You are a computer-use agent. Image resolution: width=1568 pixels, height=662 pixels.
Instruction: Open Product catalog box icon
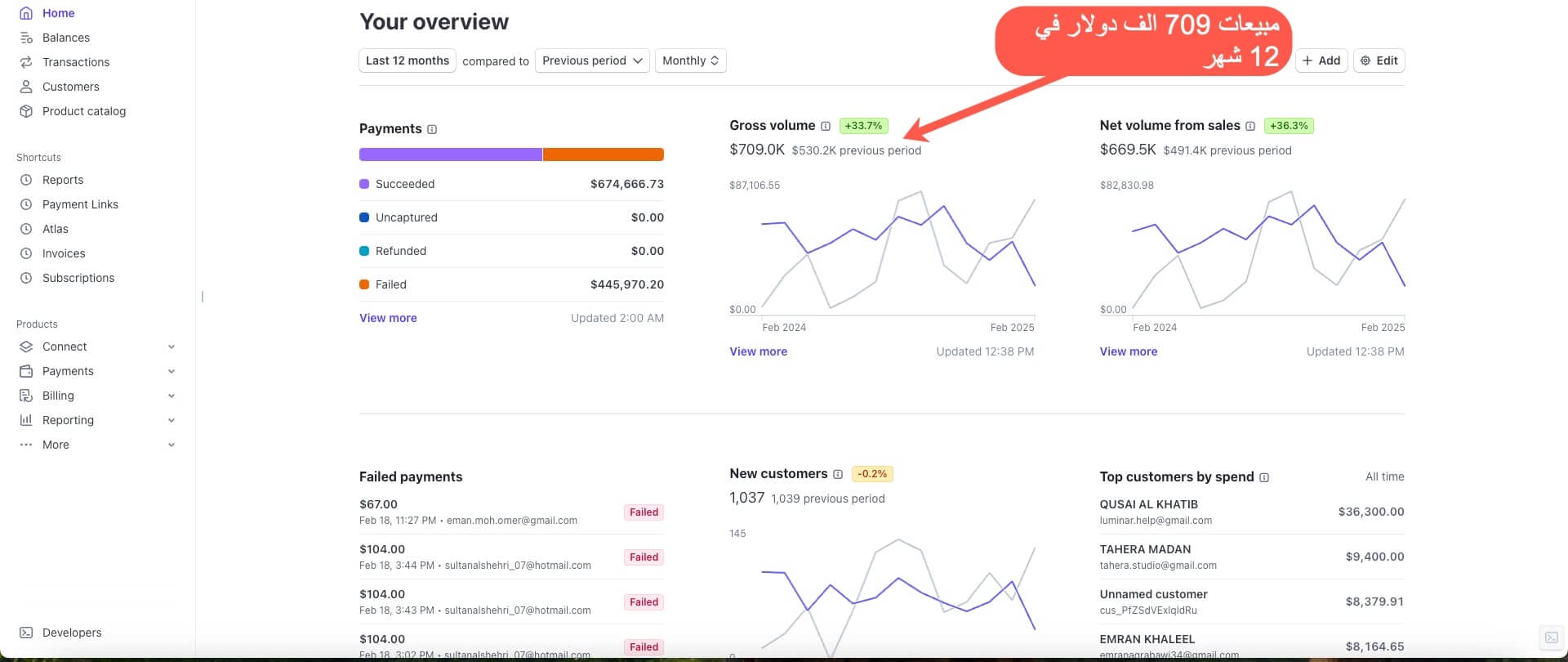26,111
